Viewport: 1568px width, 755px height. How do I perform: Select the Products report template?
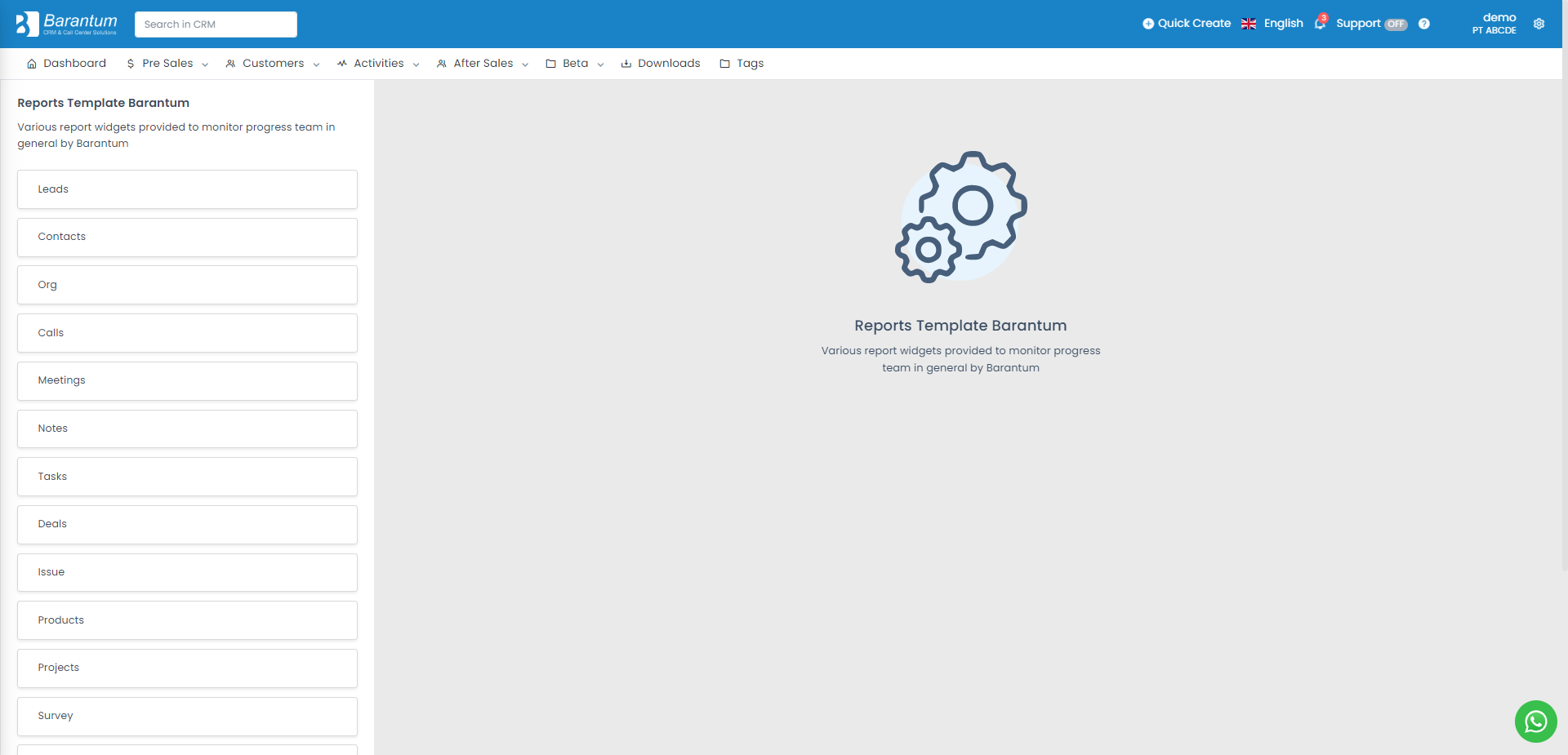(187, 620)
